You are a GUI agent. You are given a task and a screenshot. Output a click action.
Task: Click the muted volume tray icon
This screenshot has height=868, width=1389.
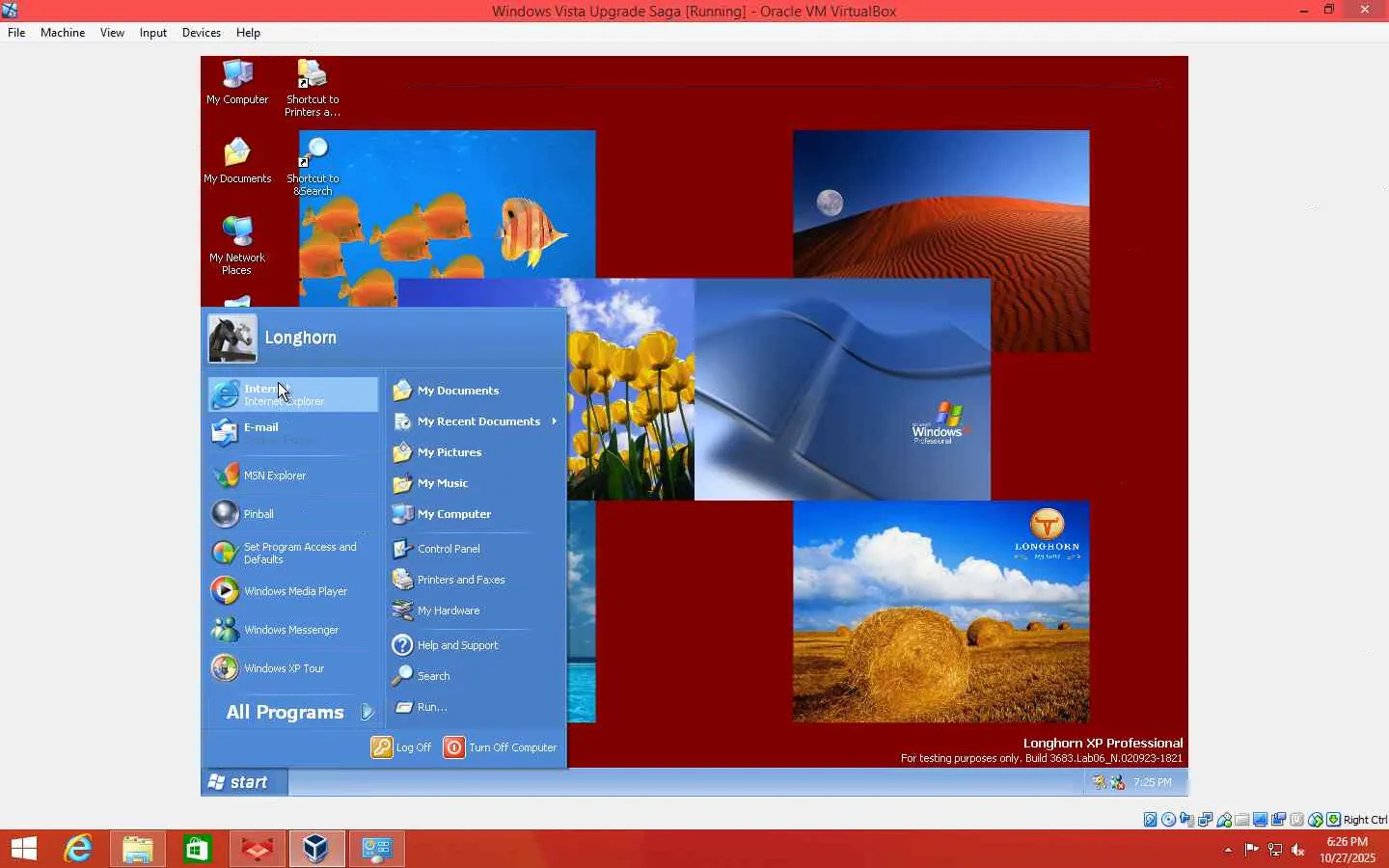1298,850
